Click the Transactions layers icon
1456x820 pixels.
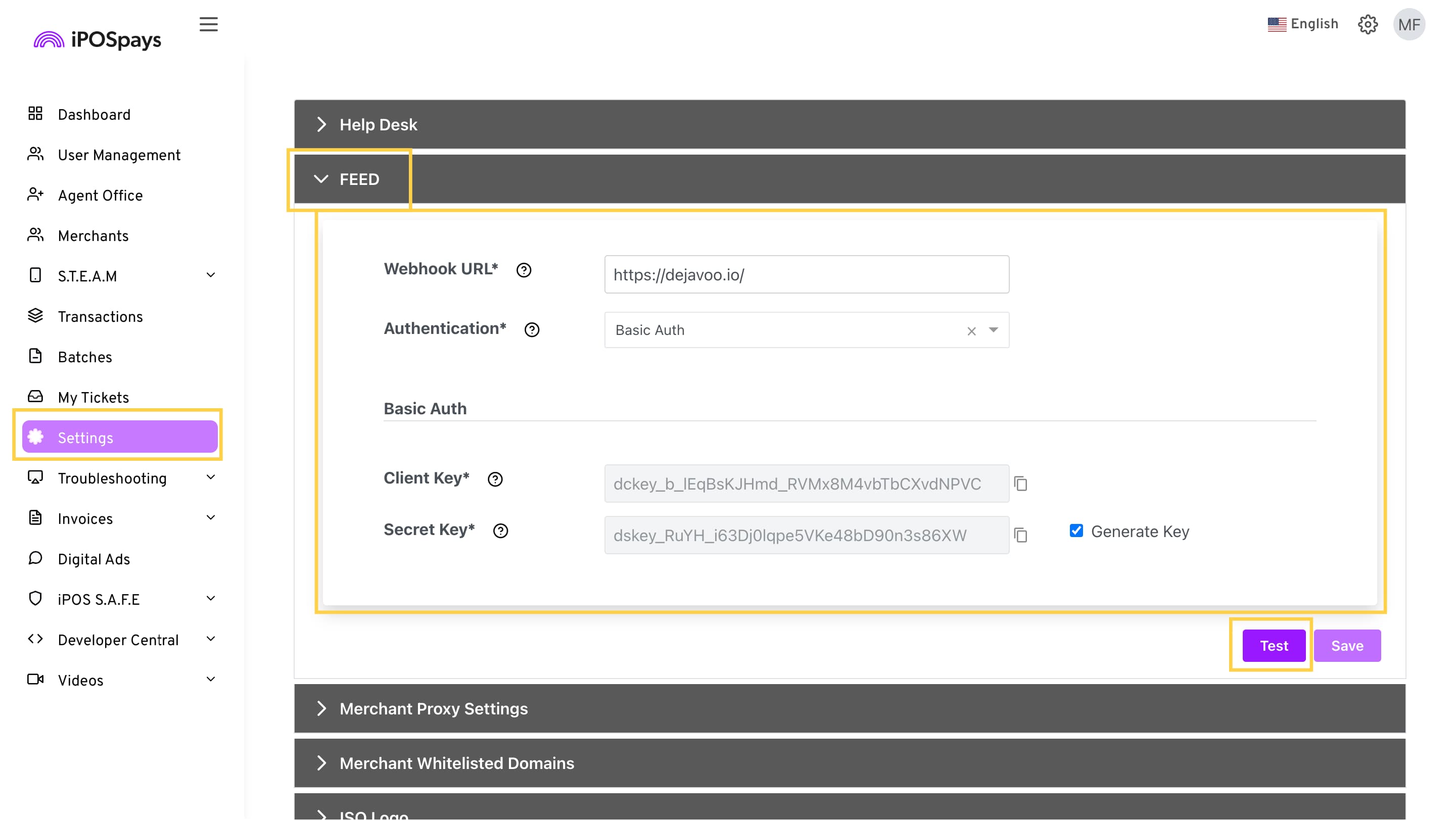35,316
